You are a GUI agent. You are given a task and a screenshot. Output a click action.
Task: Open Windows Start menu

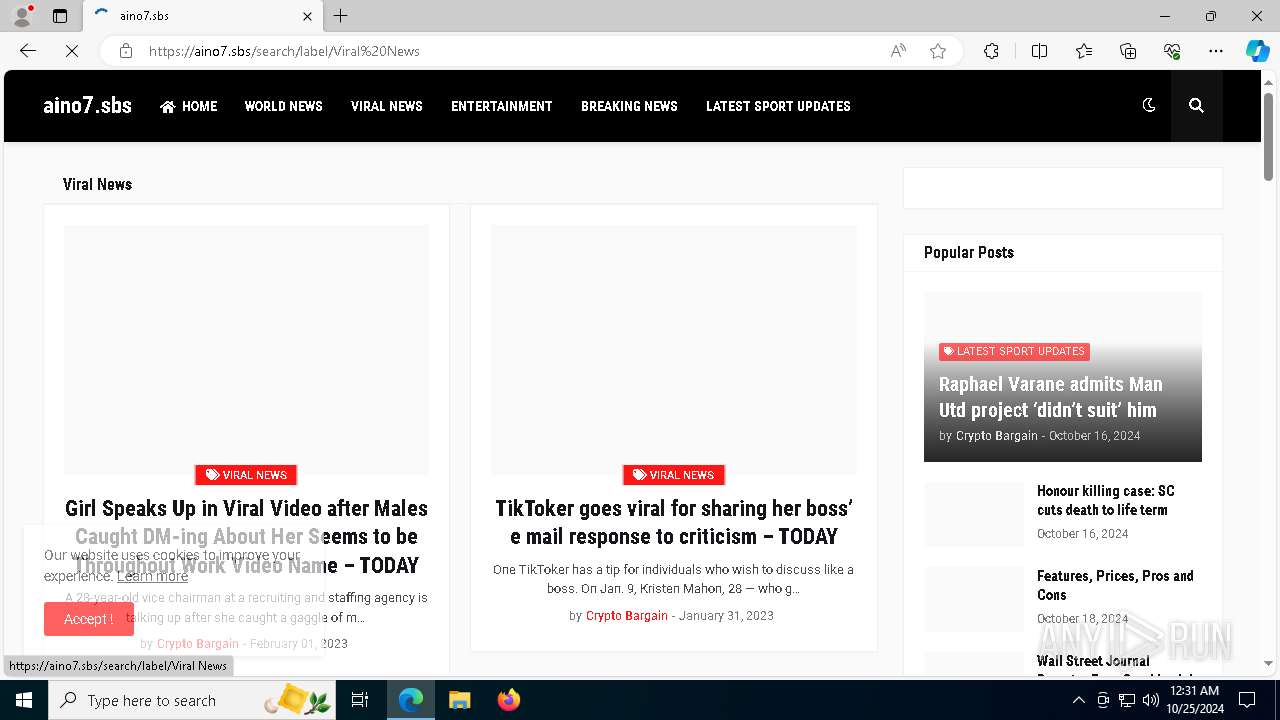point(24,700)
